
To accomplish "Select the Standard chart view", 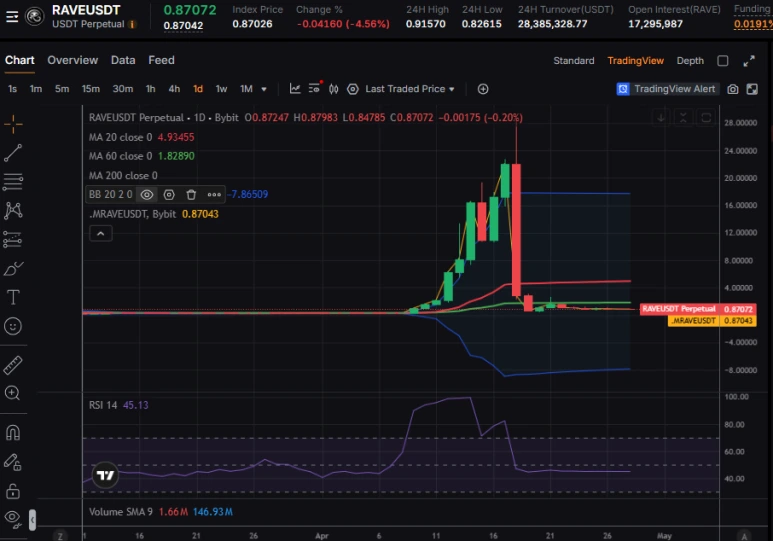I will point(573,61).
